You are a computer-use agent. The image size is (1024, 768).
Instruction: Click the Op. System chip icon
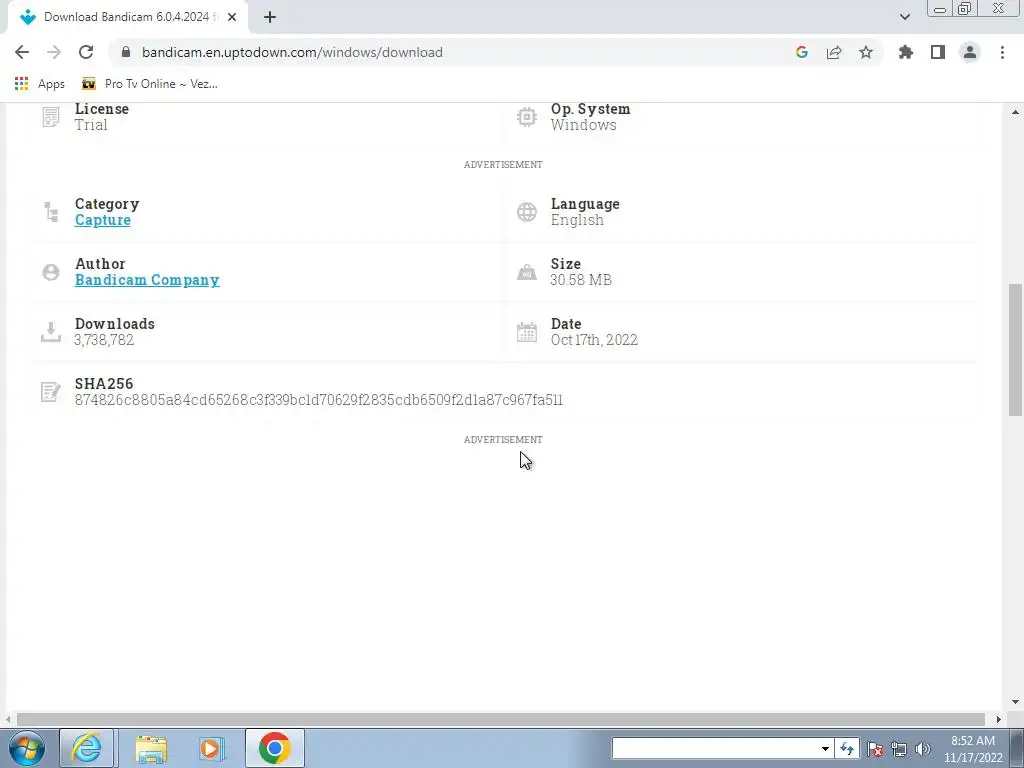tap(526, 117)
